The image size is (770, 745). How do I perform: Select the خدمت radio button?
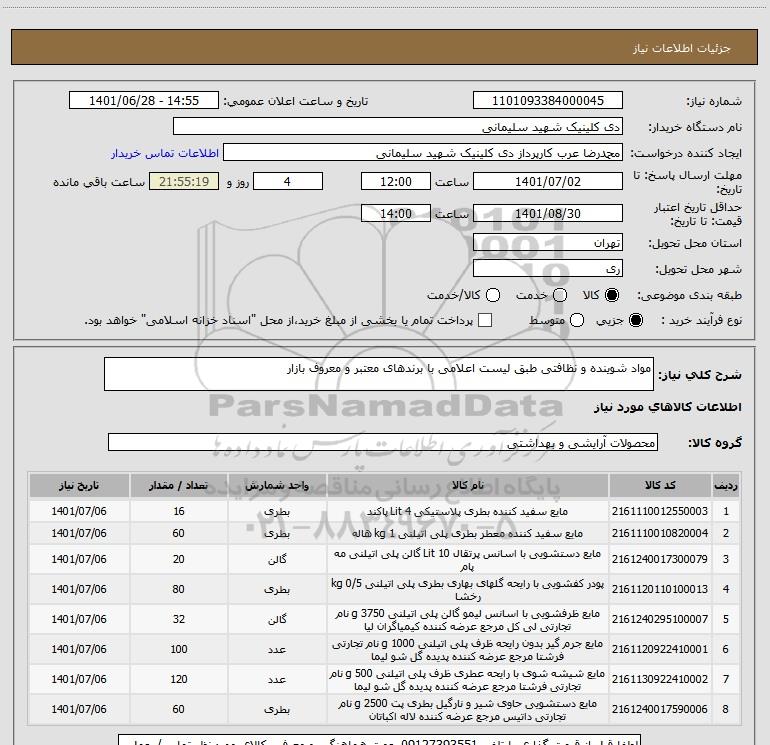(x=560, y=295)
